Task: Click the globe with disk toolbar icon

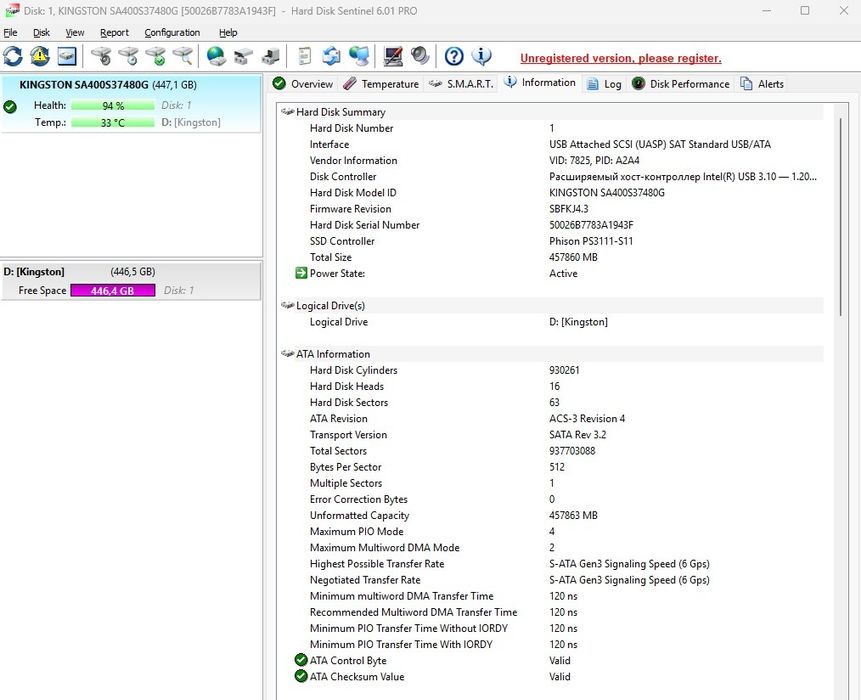Action: tap(216, 56)
